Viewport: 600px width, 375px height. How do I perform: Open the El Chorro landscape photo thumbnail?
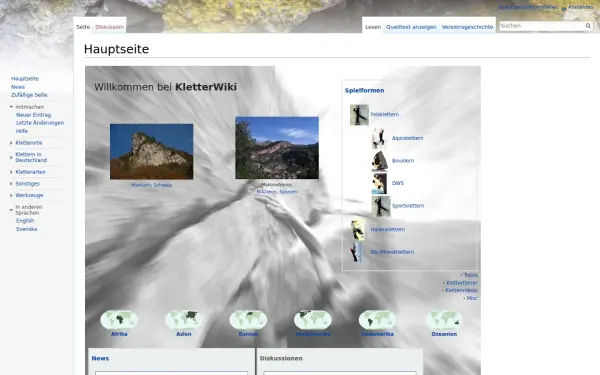click(x=277, y=148)
